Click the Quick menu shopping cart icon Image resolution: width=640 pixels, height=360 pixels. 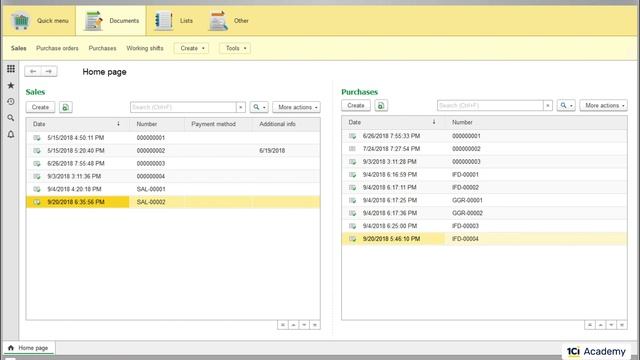click(21, 21)
